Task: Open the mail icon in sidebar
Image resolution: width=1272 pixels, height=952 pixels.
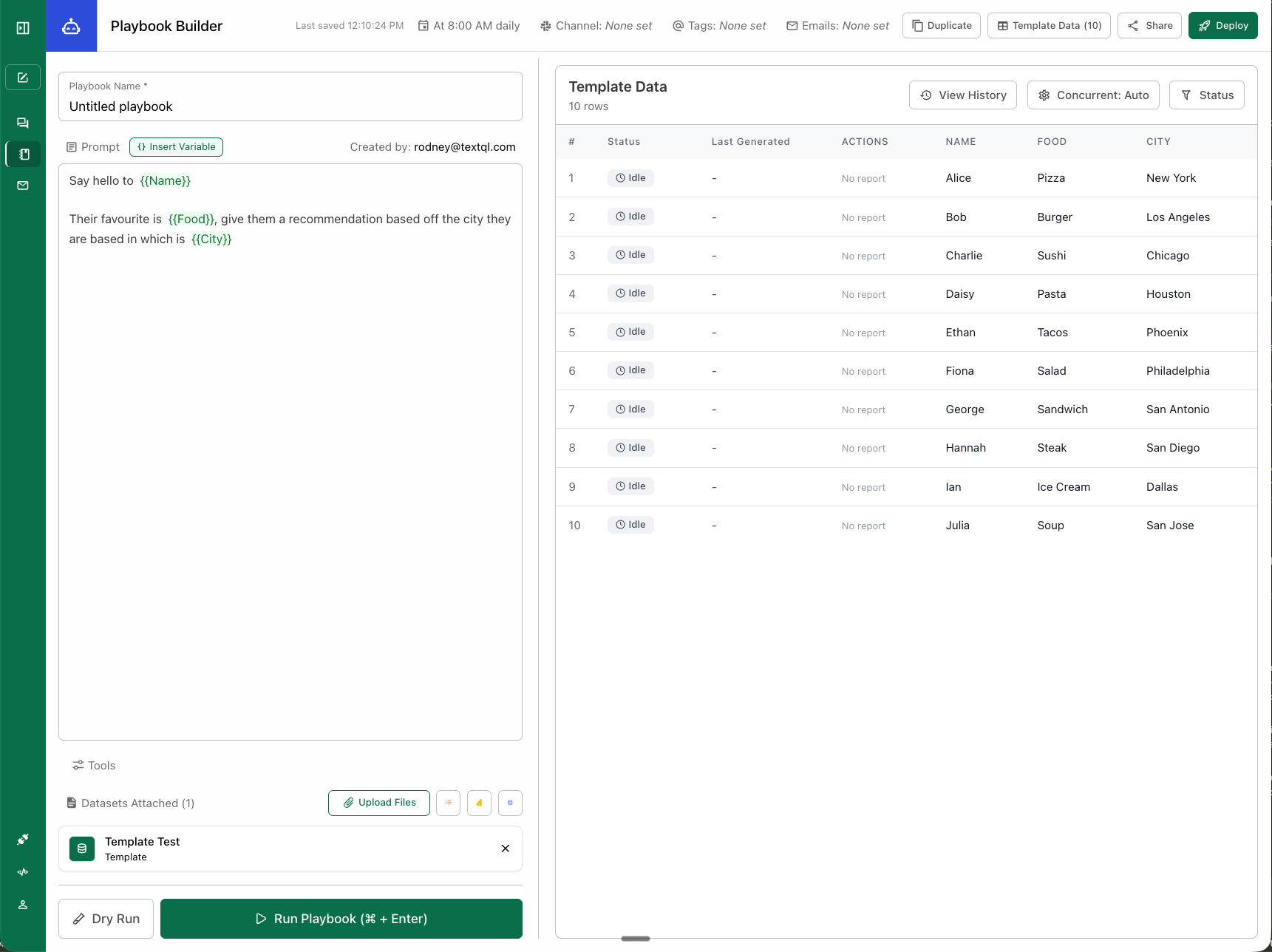Action: [x=23, y=186]
